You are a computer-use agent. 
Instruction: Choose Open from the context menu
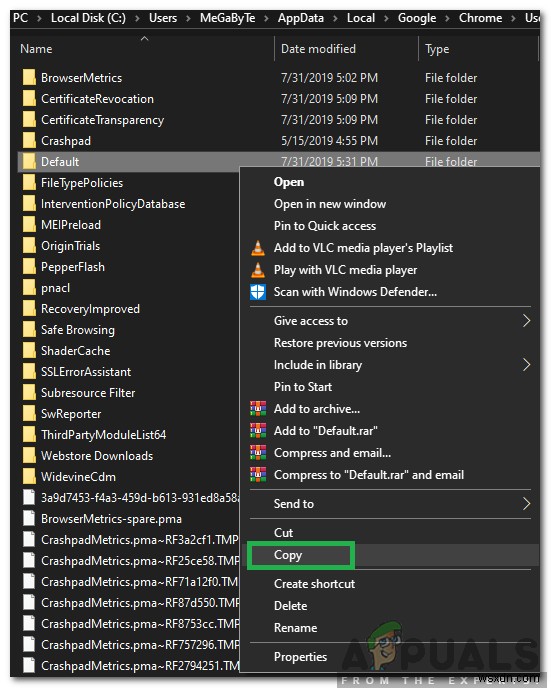point(289,182)
